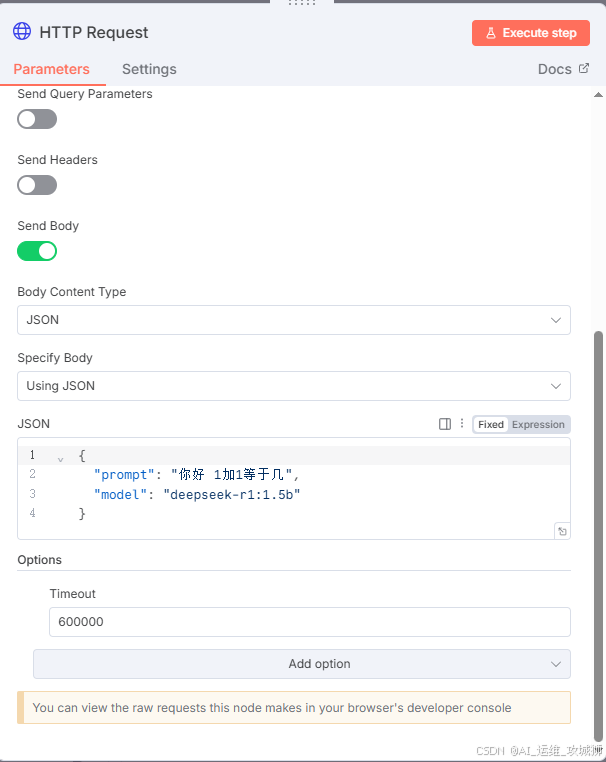Switch to the Settings tab

coord(149,69)
